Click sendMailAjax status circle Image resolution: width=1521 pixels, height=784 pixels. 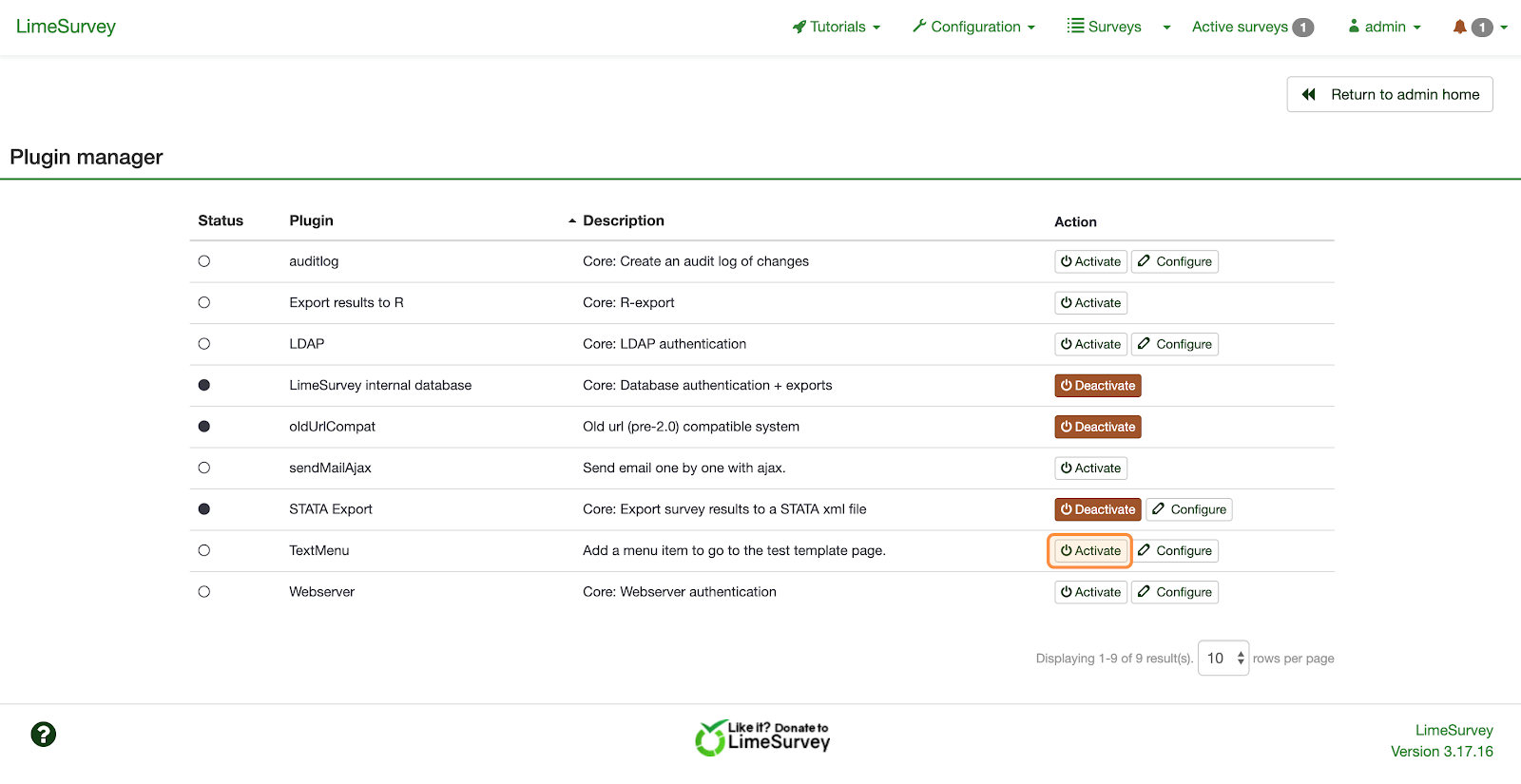click(204, 468)
